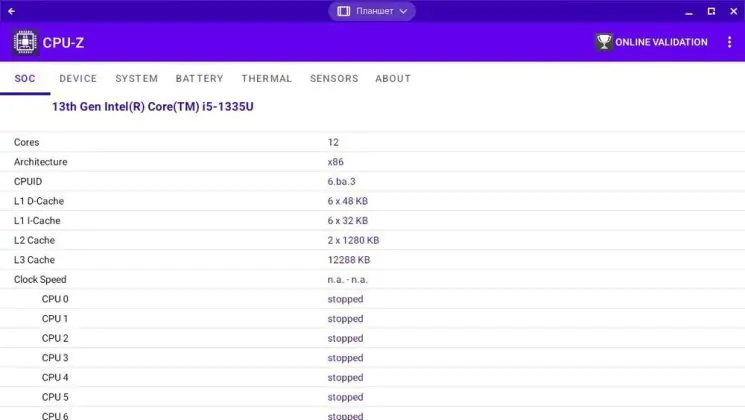Click the CPU-Z chip logo icon

point(25,42)
